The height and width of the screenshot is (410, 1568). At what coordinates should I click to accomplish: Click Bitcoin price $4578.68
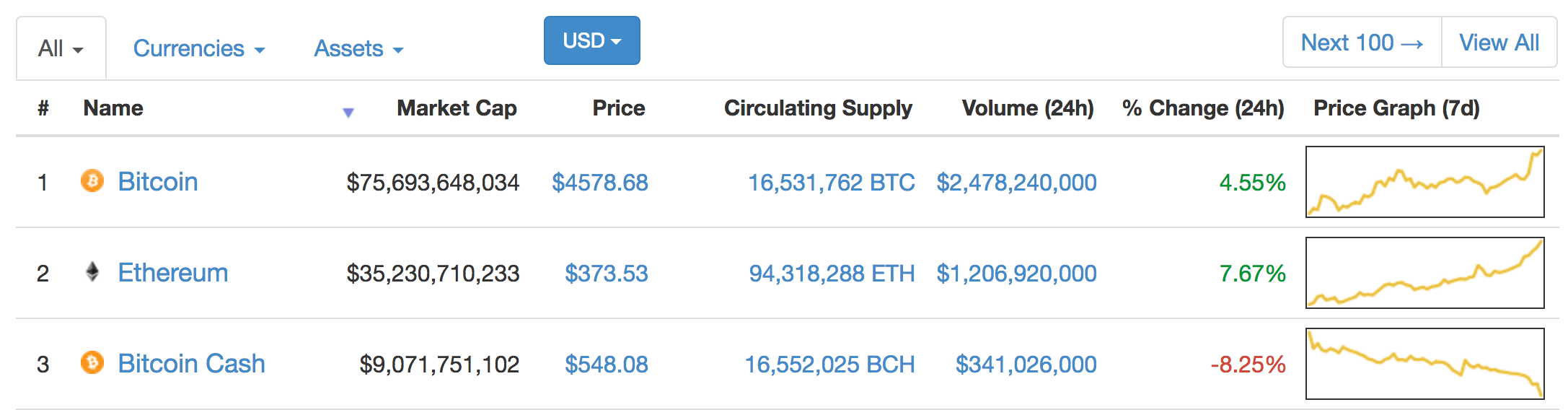[x=600, y=183]
